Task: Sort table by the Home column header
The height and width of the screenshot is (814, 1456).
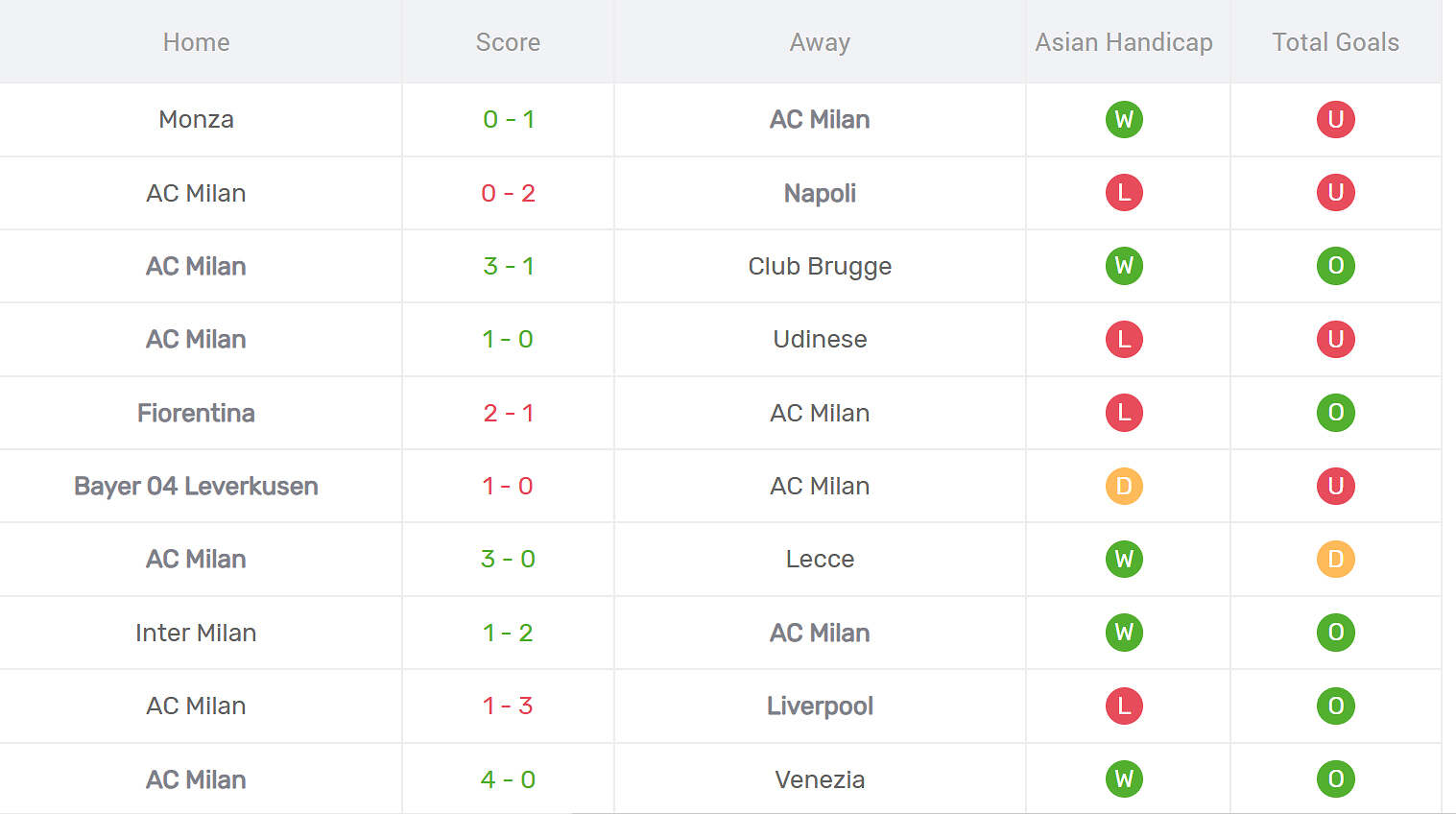Action: coord(196,42)
